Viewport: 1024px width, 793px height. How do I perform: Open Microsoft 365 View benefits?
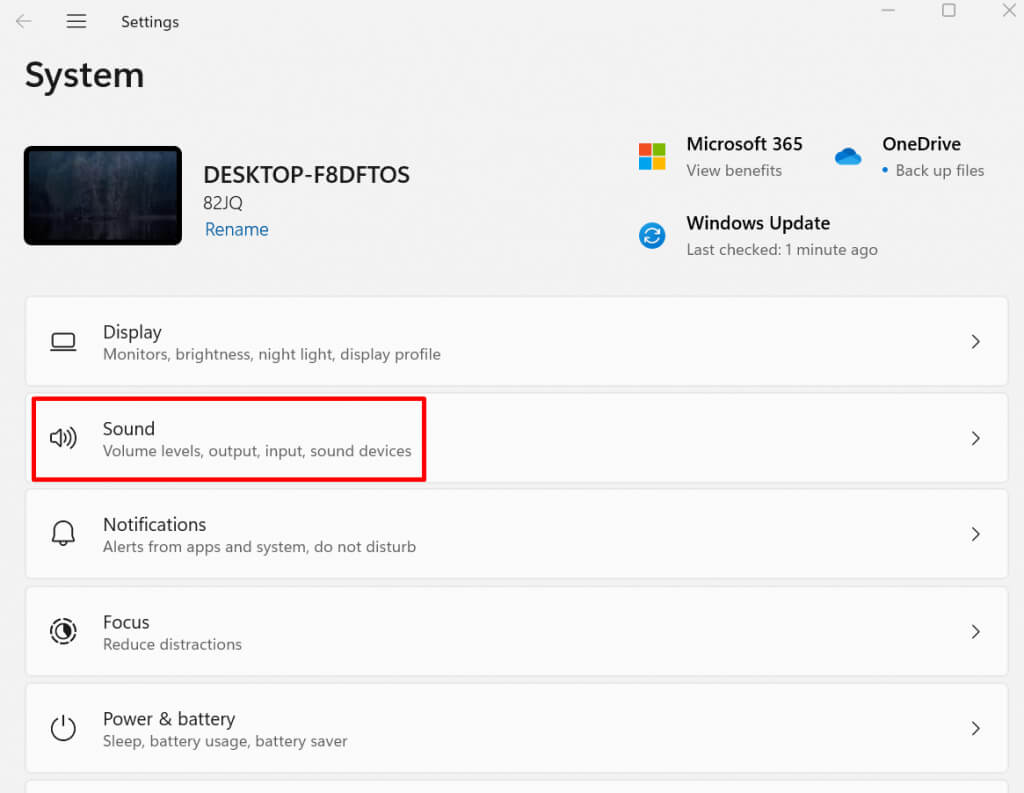[734, 171]
